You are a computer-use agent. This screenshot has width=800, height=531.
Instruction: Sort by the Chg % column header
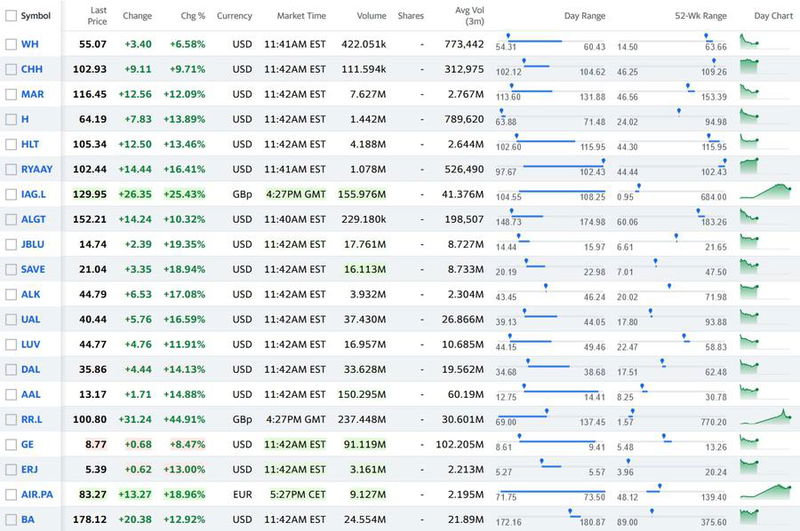(193, 16)
